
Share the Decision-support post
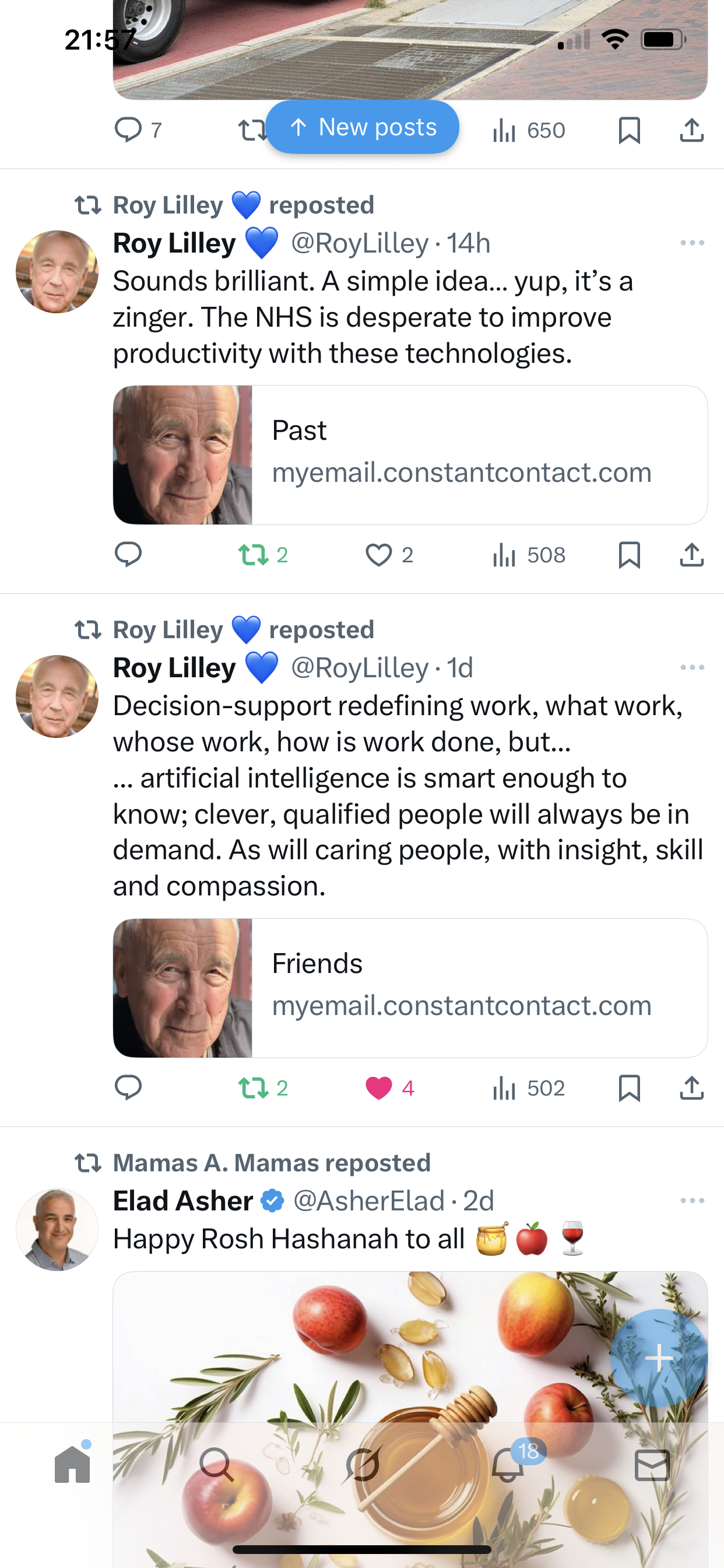click(x=691, y=1088)
